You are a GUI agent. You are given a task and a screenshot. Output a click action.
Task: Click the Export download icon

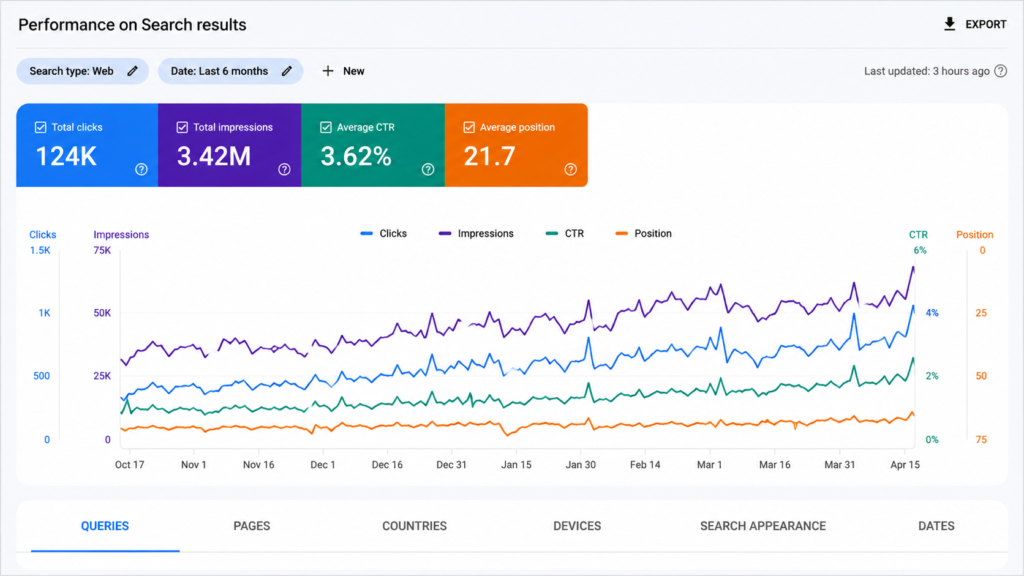pos(950,24)
